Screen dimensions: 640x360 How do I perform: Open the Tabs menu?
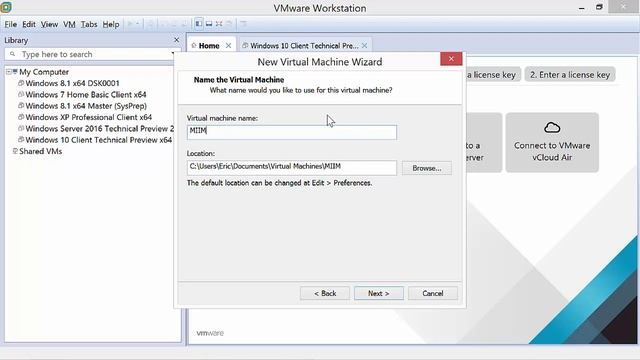click(x=89, y=24)
